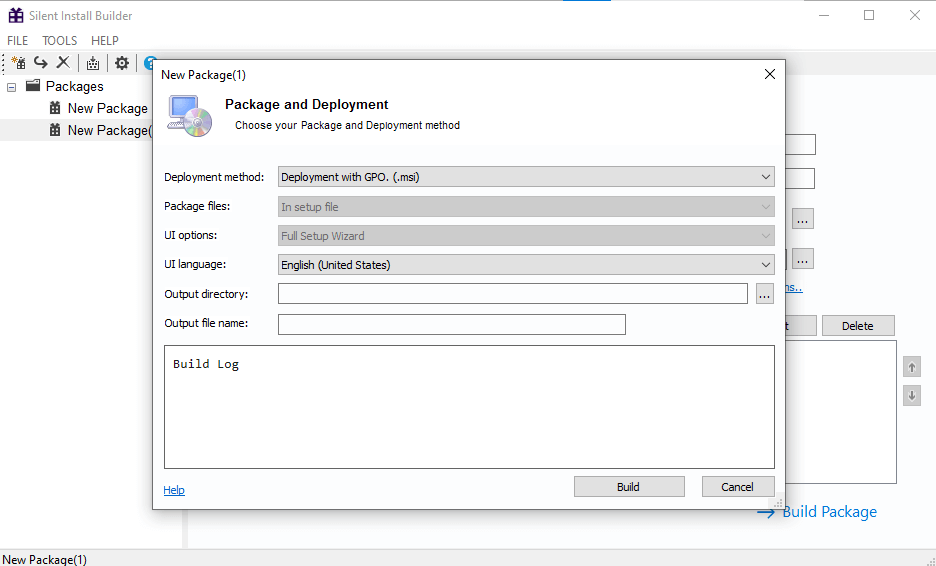The height and width of the screenshot is (566, 936).
Task: Click the dialog resize grip
Action: (x=778, y=503)
